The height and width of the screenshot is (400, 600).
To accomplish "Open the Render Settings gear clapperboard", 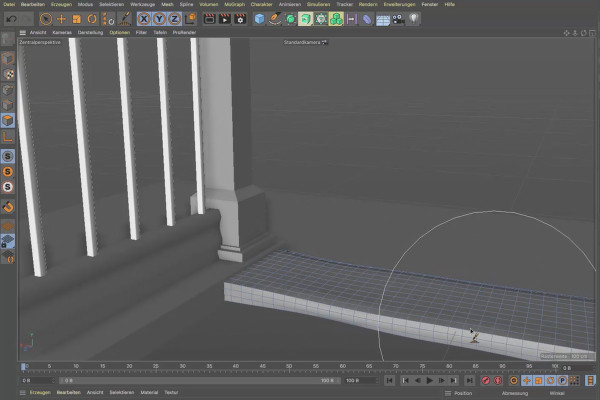I will pyautogui.click(x=240, y=19).
